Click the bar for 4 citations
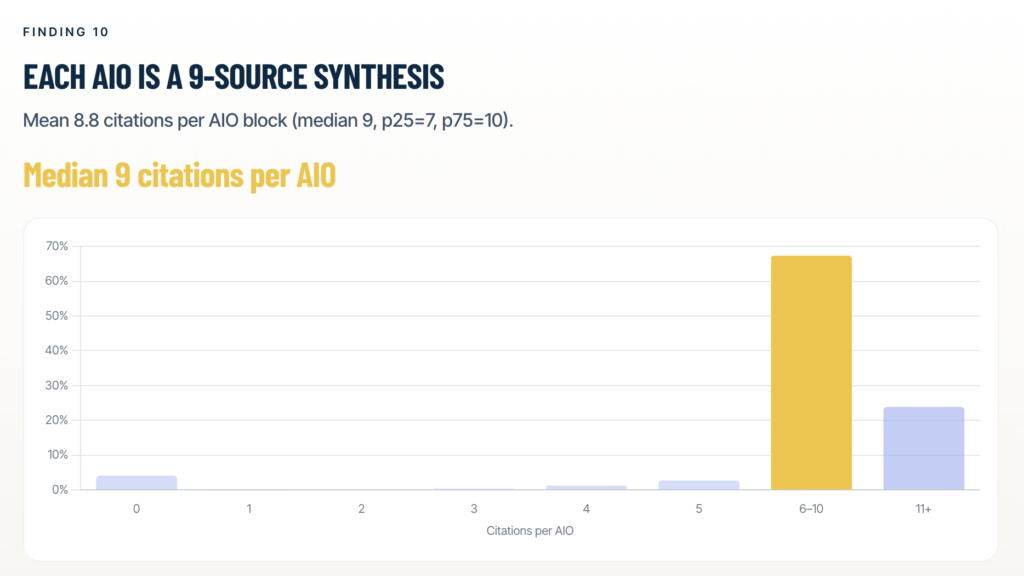Viewport: 1024px width, 576px height. pyautogui.click(x=586, y=488)
